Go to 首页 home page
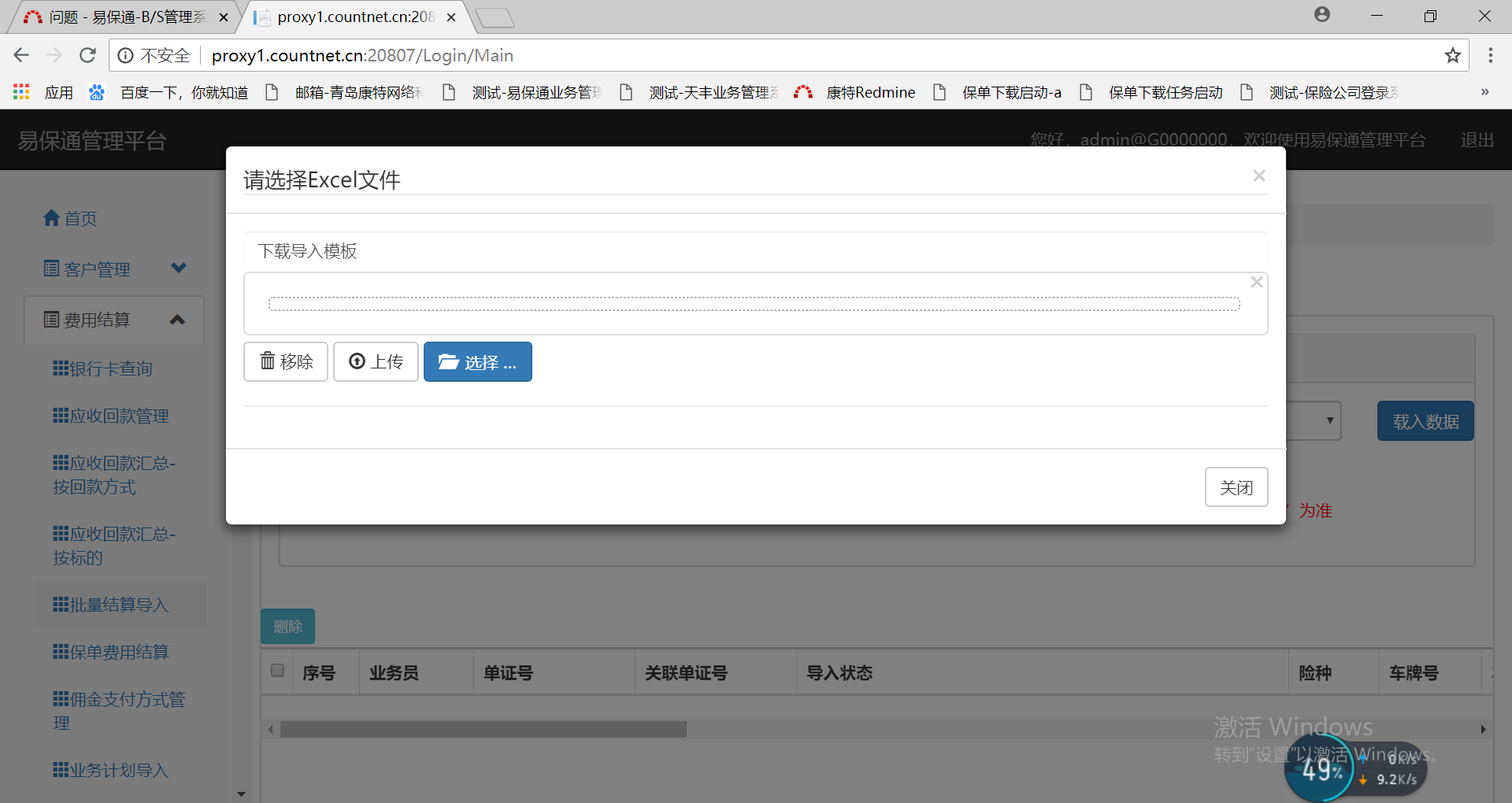This screenshot has height=803, width=1512. pos(70,218)
